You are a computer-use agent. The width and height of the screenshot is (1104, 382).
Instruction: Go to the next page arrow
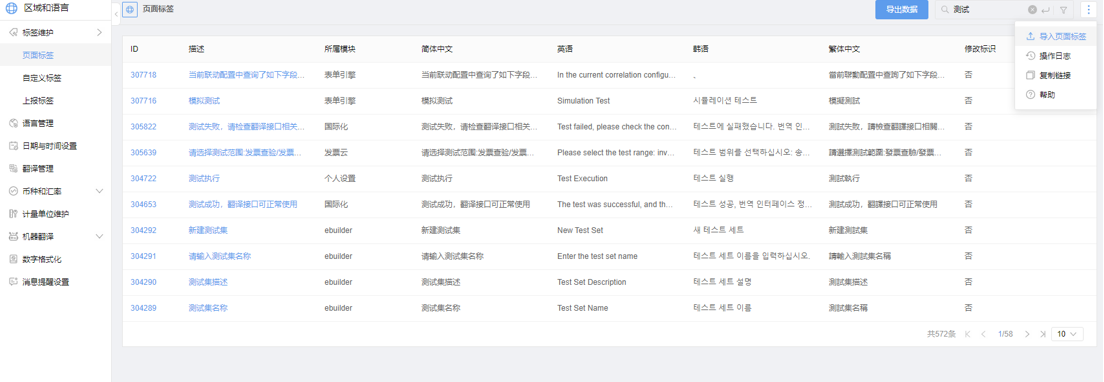tap(1027, 334)
